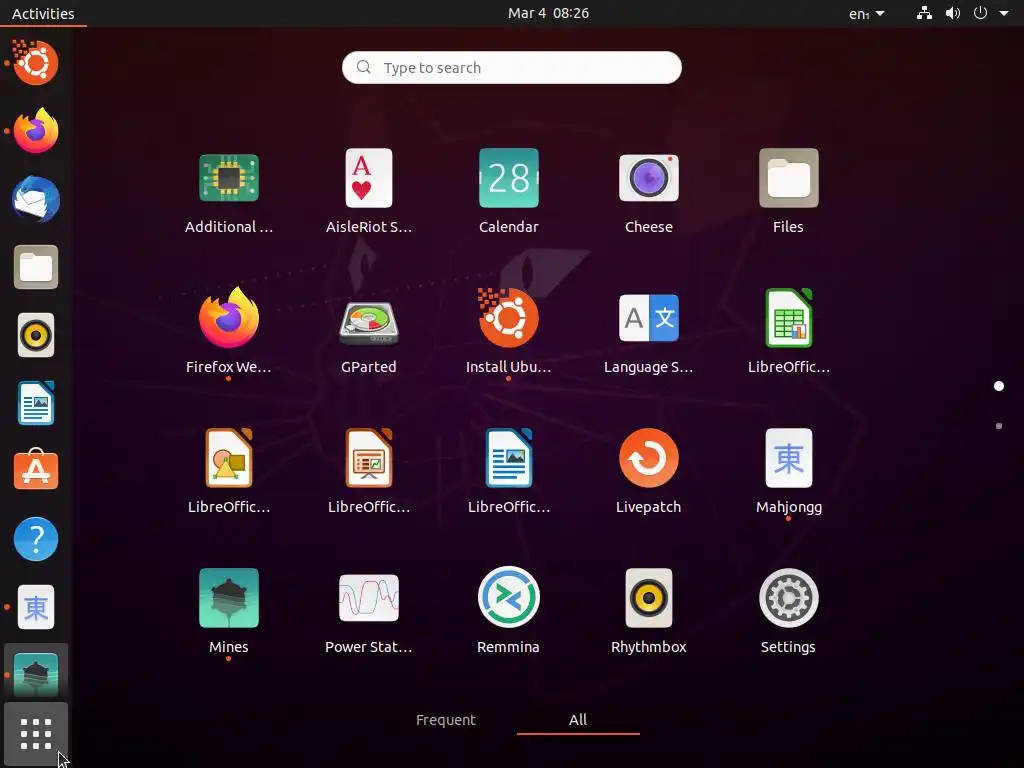Launch LibreOffice Impress
1024x768 pixels.
(369, 458)
